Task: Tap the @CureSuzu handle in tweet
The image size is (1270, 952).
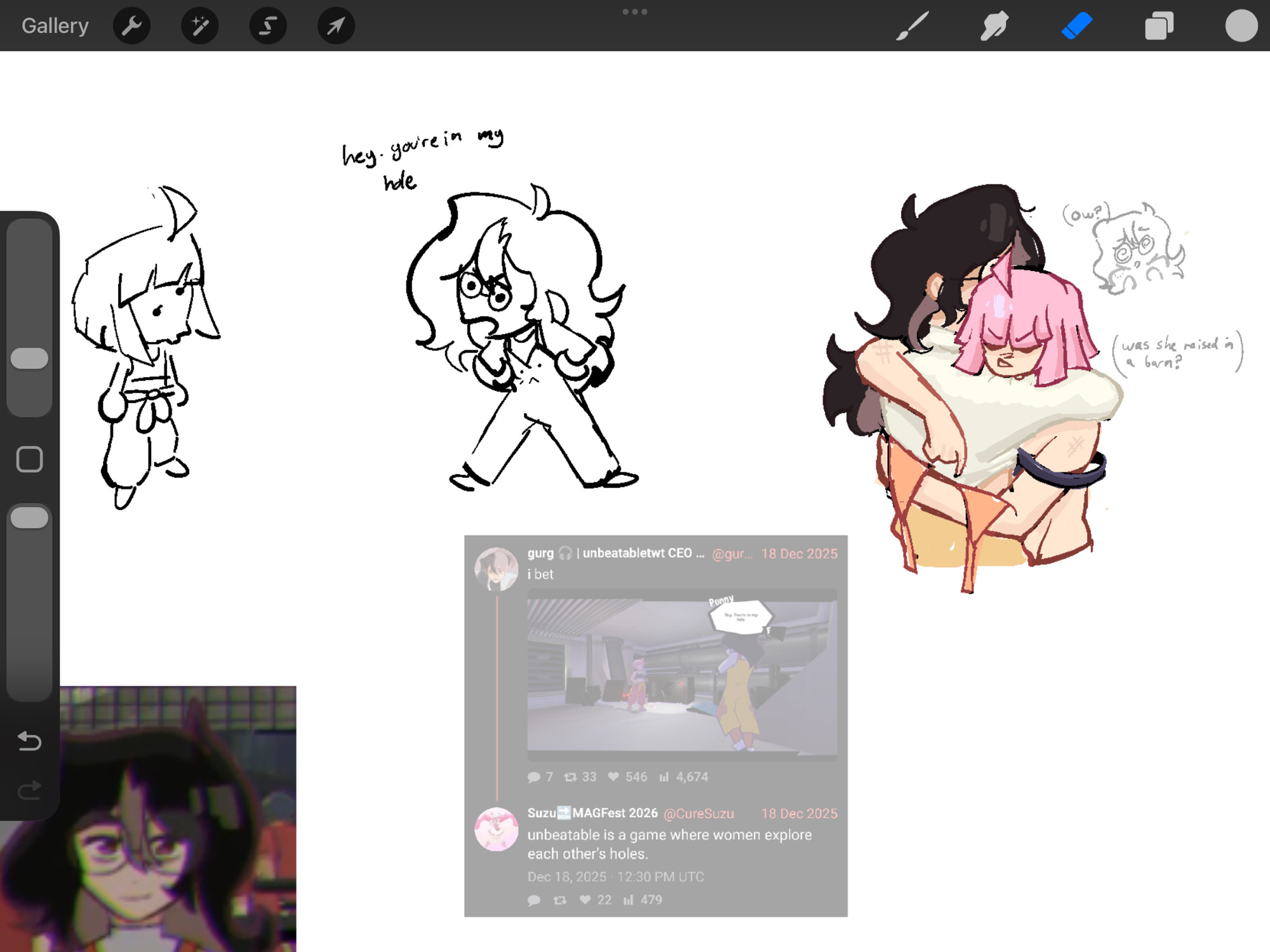Action: [x=698, y=814]
